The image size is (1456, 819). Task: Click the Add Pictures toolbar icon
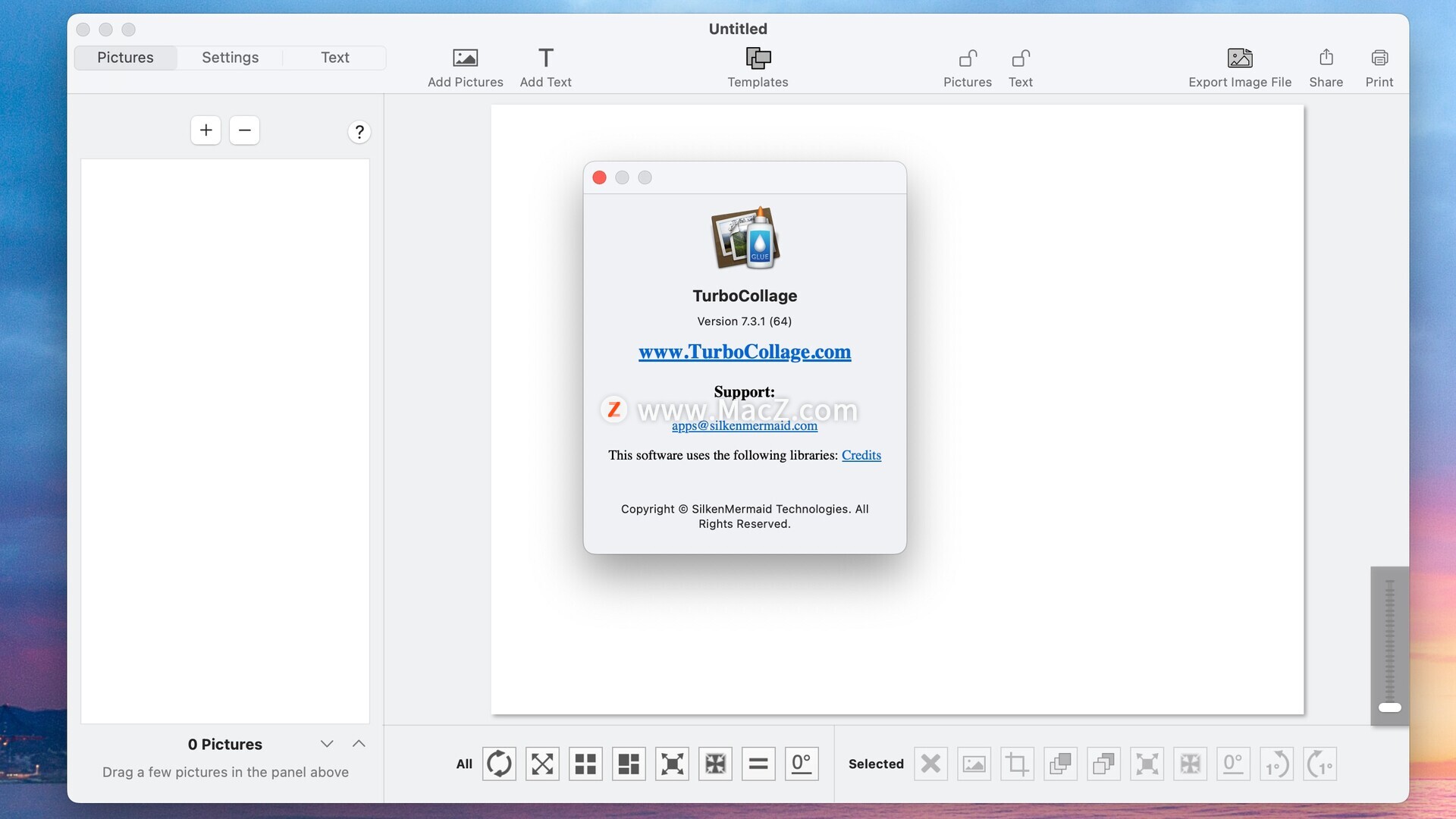(465, 58)
